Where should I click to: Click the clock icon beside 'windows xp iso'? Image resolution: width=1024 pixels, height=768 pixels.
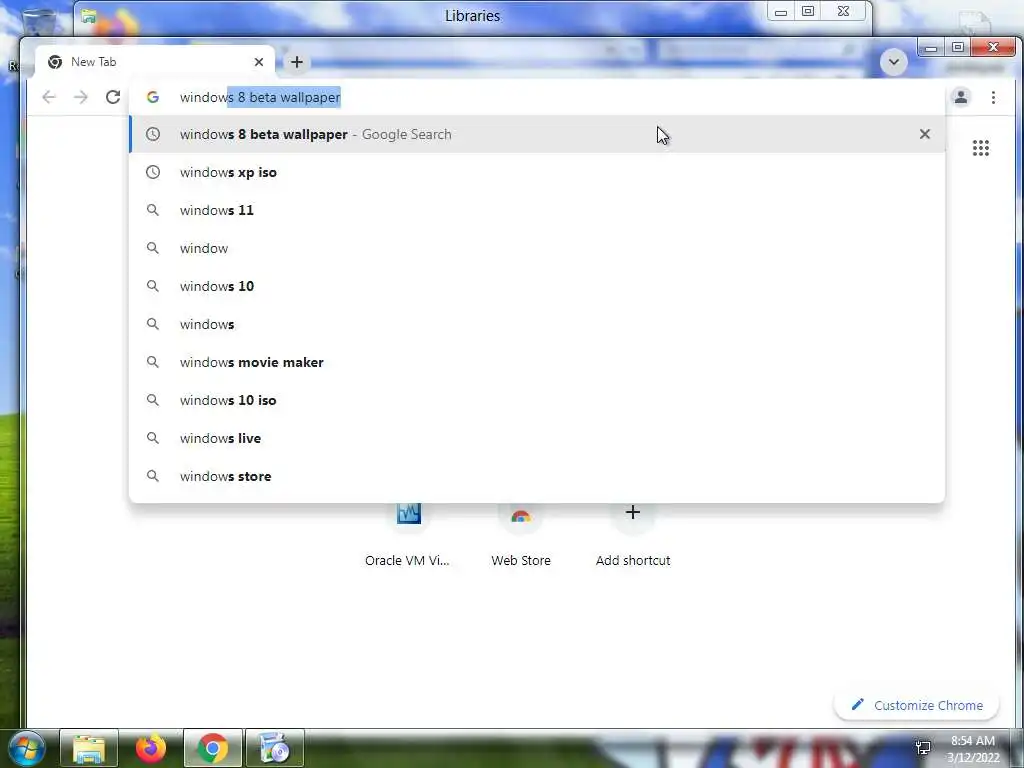tap(153, 172)
